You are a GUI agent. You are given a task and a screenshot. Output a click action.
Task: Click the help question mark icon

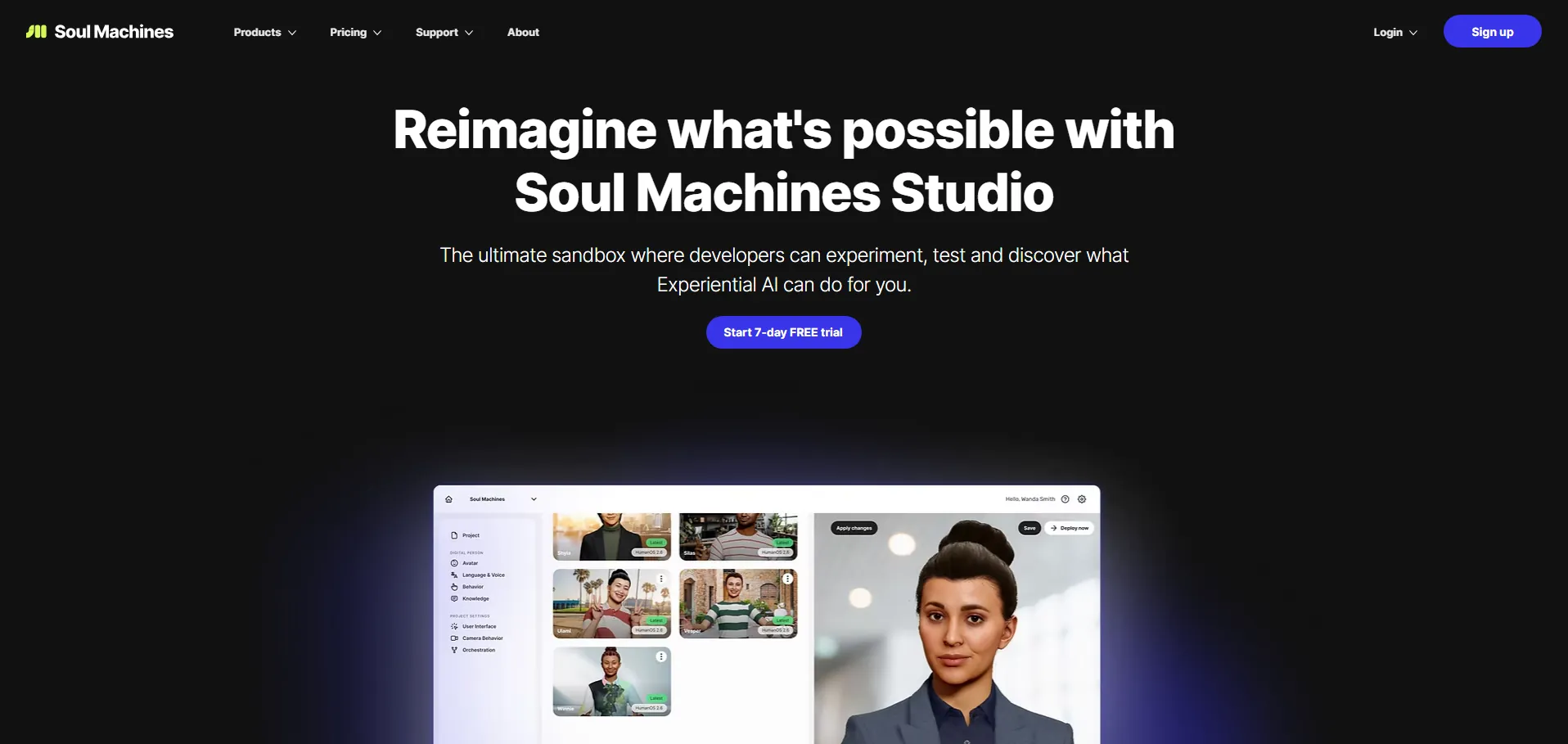pos(1065,499)
